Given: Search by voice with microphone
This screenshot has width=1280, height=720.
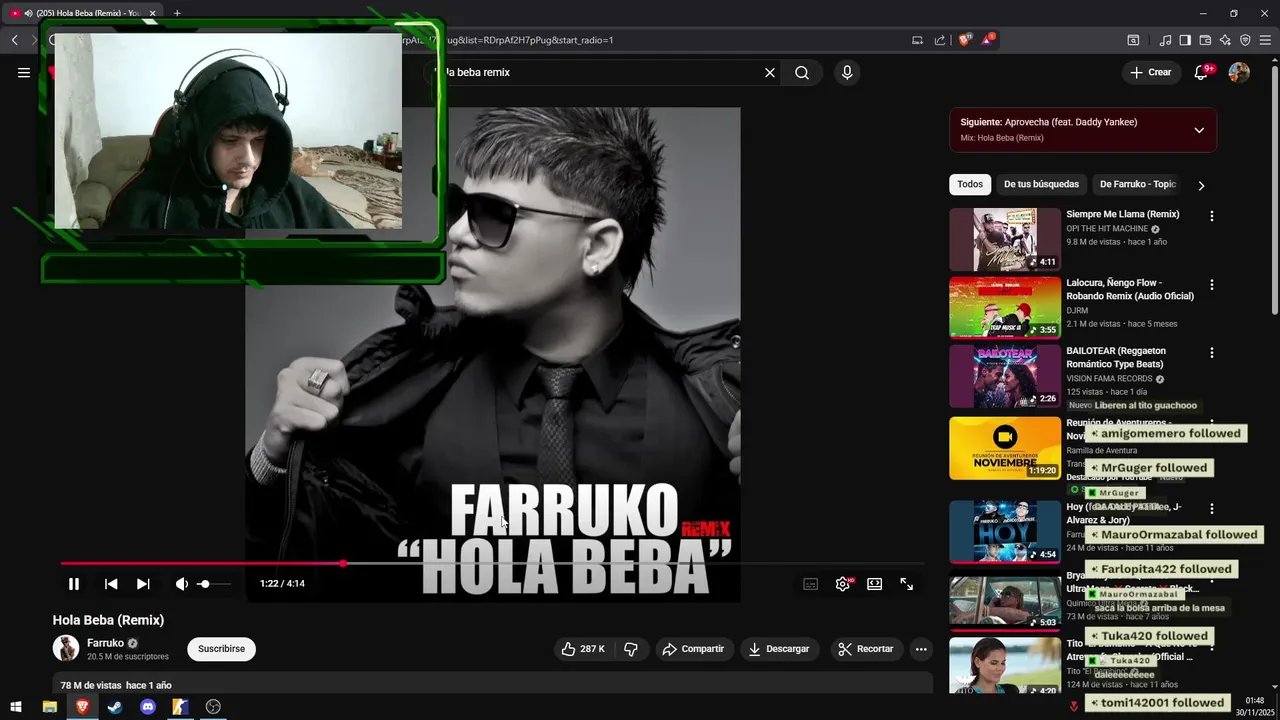Looking at the screenshot, I should (847, 72).
